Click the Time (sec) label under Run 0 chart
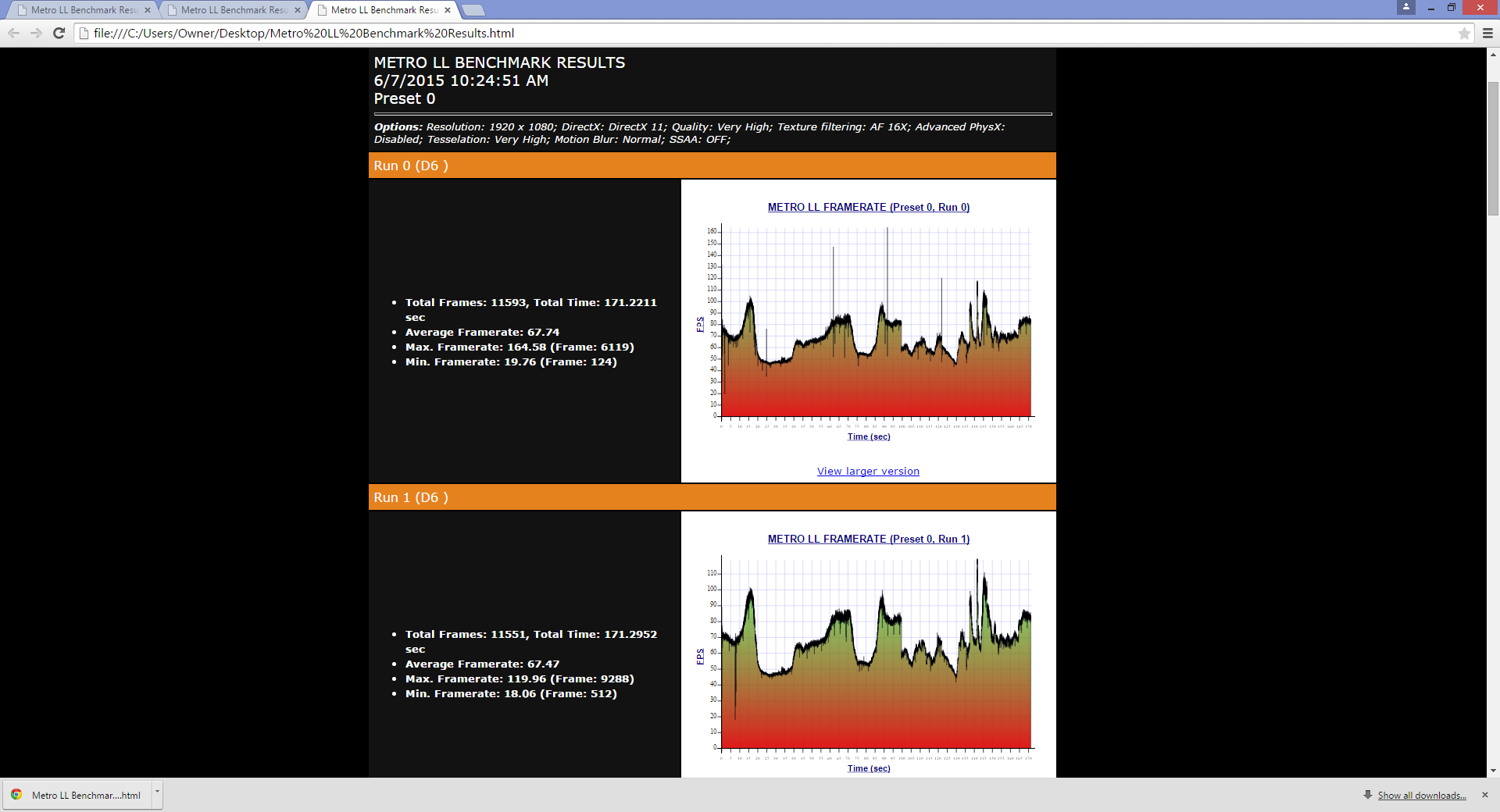1500x812 pixels. click(869, 436)
